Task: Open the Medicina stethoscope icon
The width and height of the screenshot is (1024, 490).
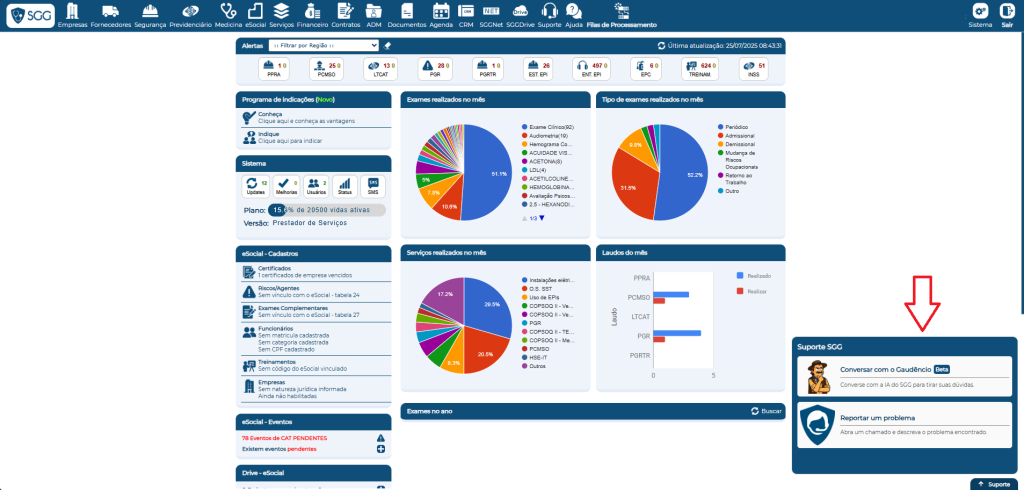Action: (229, 13)
